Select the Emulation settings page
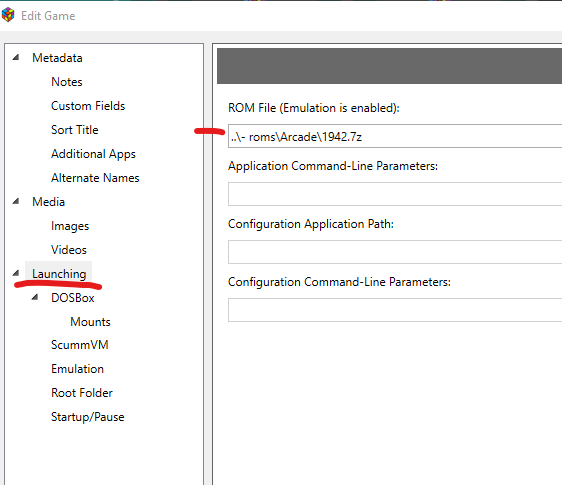562x485 pixels. (77, 369)
